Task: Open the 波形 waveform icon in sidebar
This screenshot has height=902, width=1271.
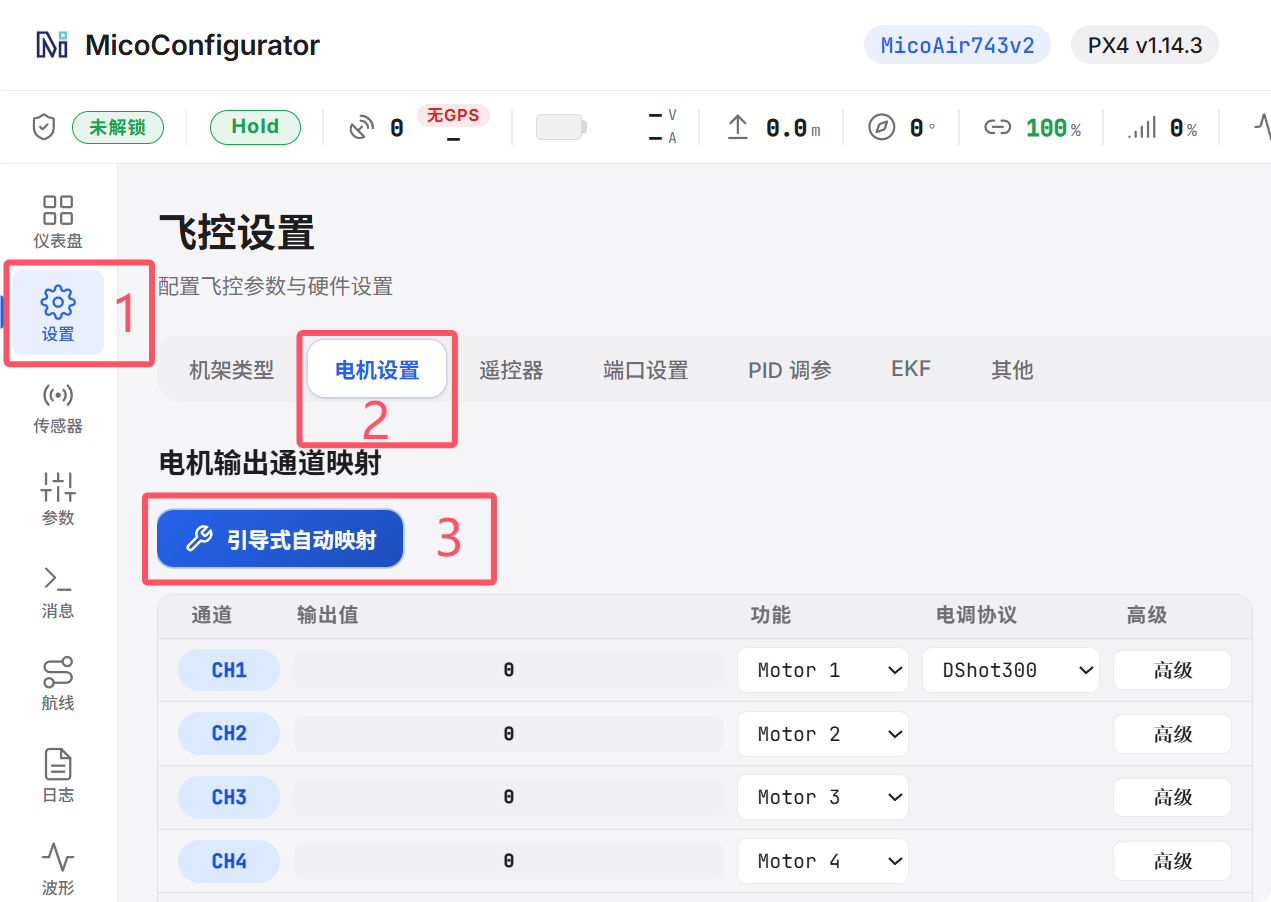Action: [58, 857]
